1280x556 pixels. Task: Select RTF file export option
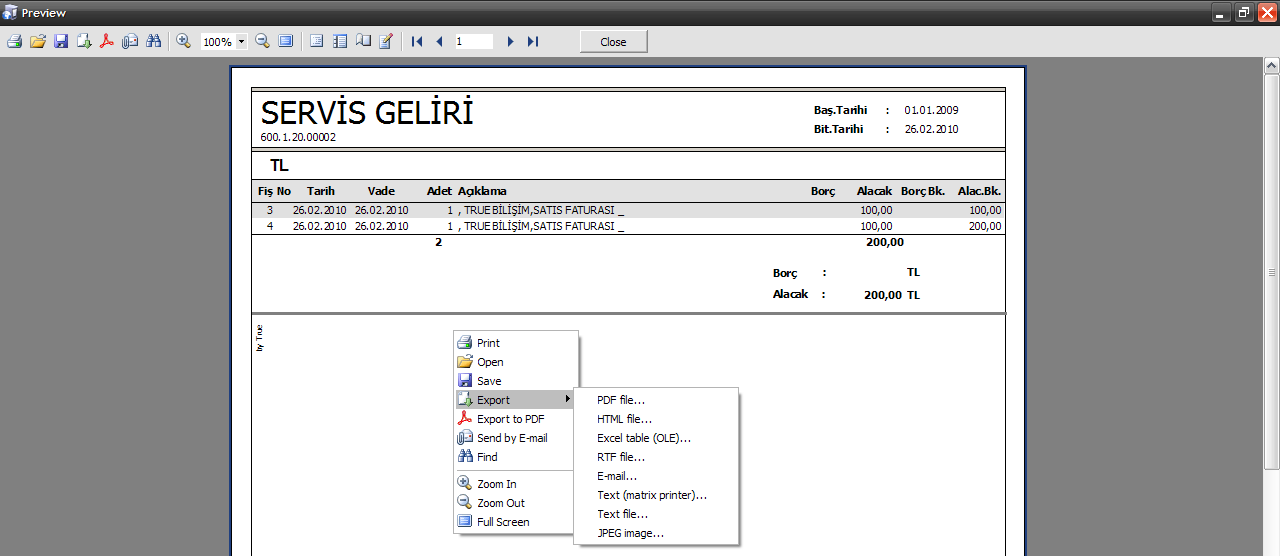click(x=620, y=457)
